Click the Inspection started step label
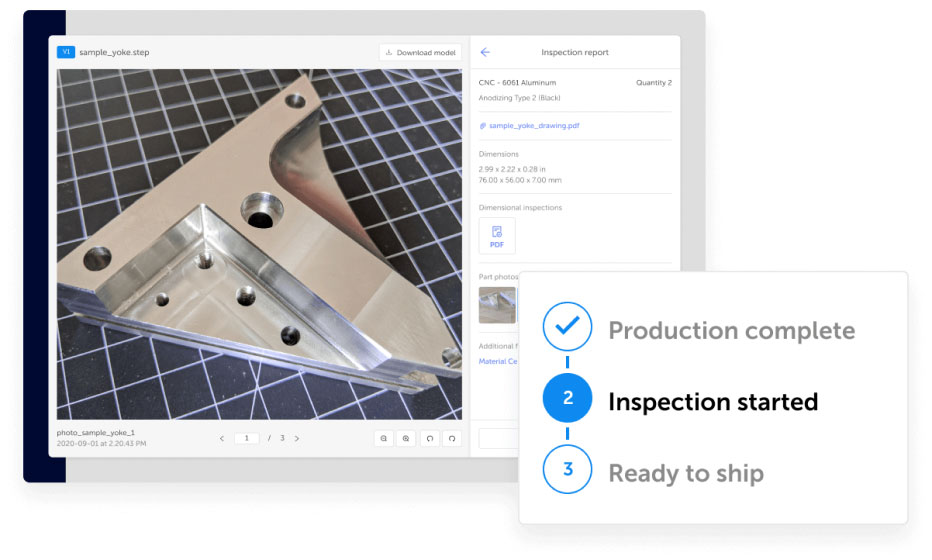Screen dimensions: 932x560 [713, 402]
